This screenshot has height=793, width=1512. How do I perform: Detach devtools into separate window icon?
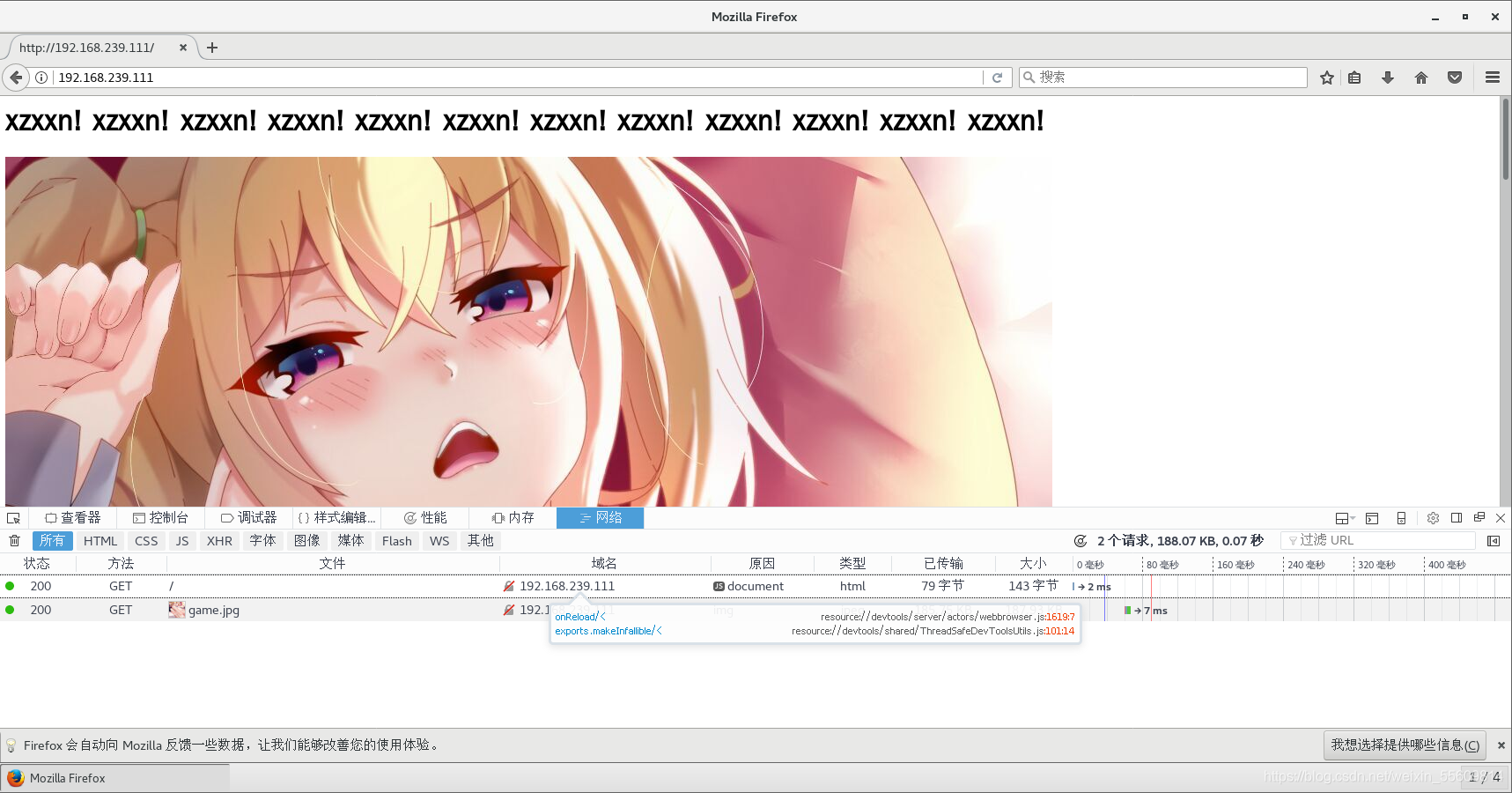point(1479,518)
